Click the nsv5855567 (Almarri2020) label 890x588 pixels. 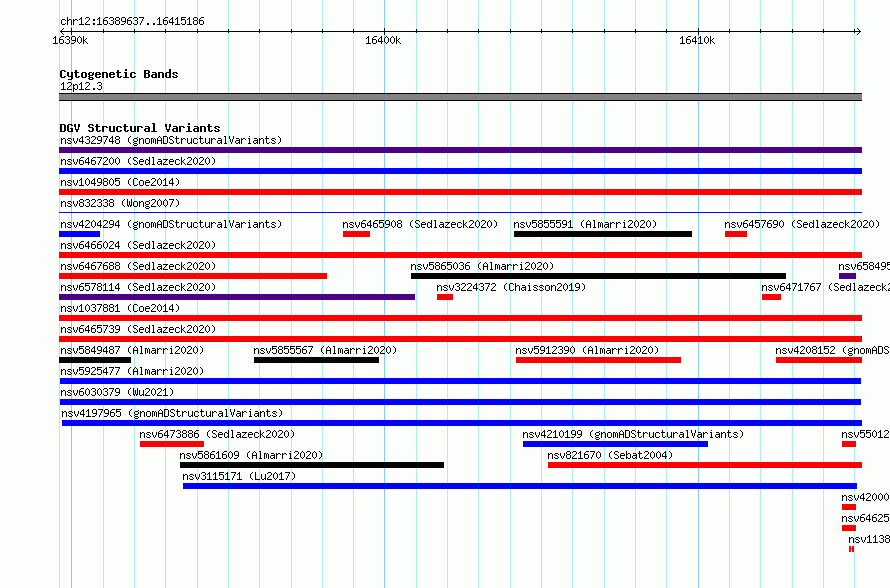tap(325, 350)
